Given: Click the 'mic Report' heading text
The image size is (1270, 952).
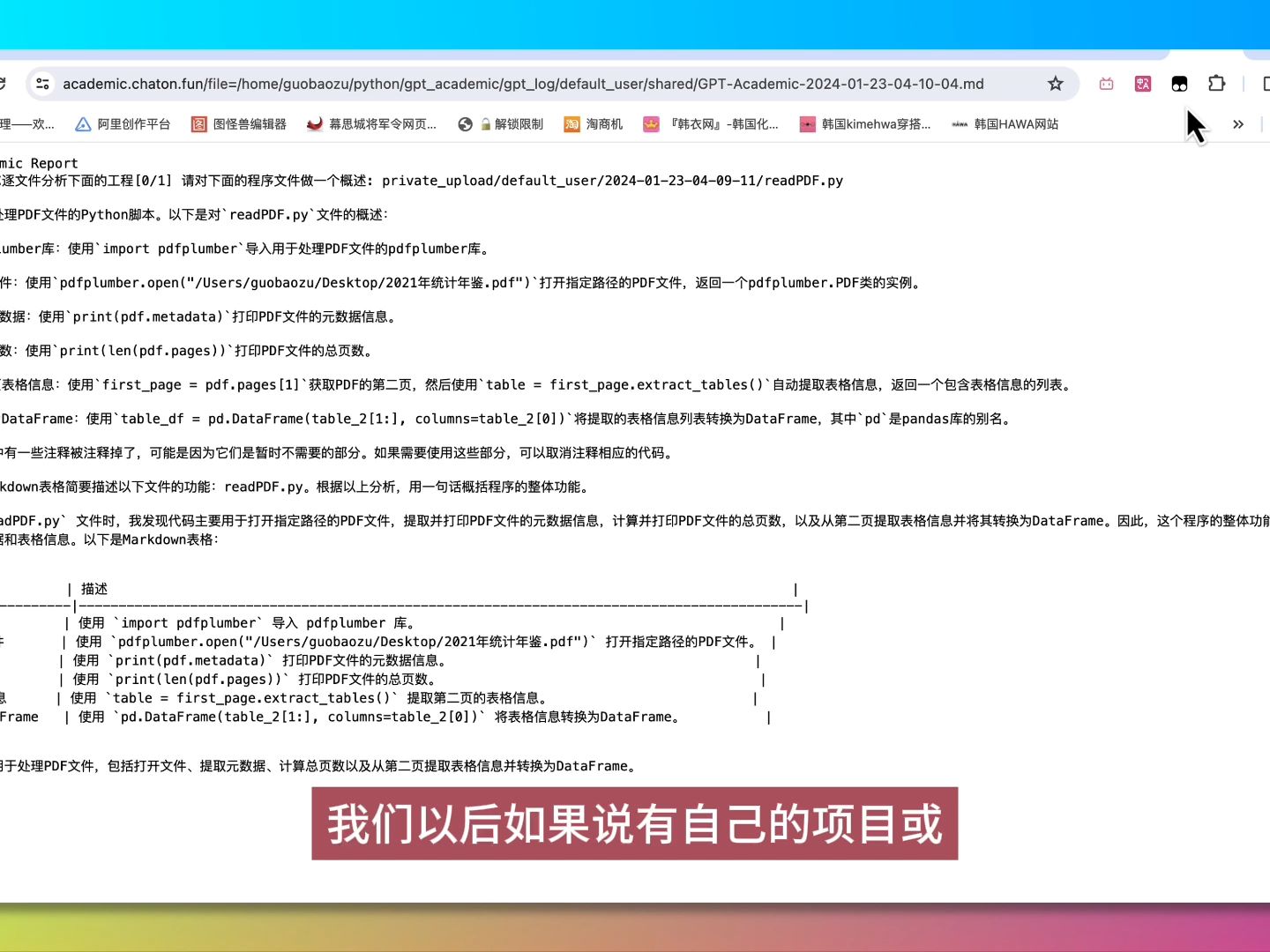Looking at the screenshot, I should click(x=39, y=164).
